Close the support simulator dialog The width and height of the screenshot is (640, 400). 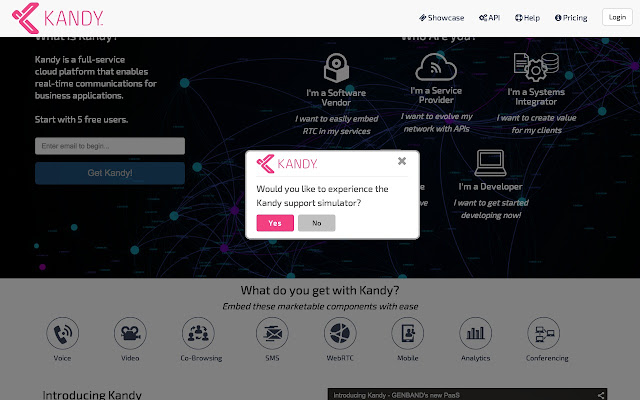[402, 161]
